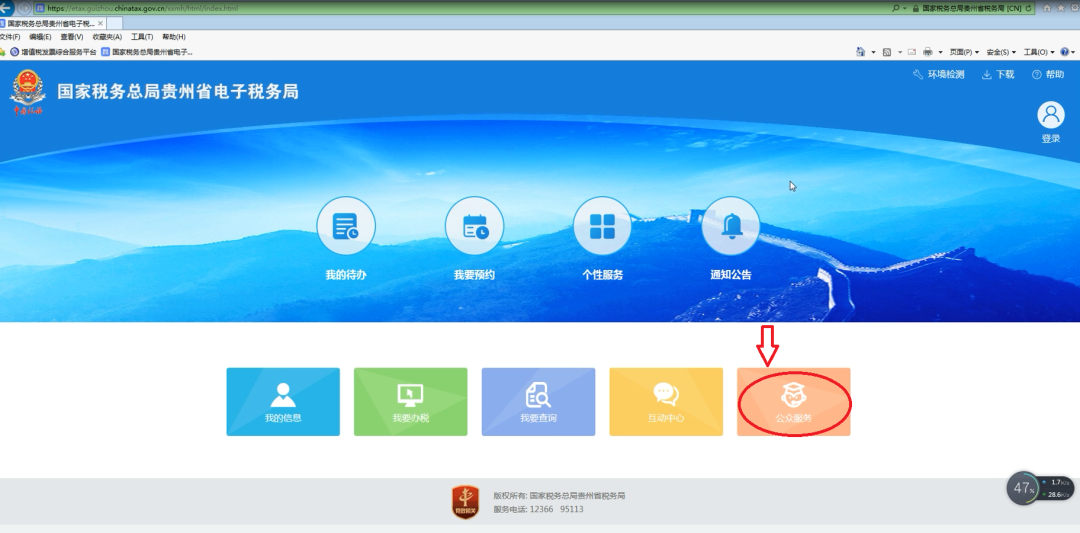
Task: Expand the RSS feeds dropdown arrow
Action: pyautogui.click(x=900, y=52)
